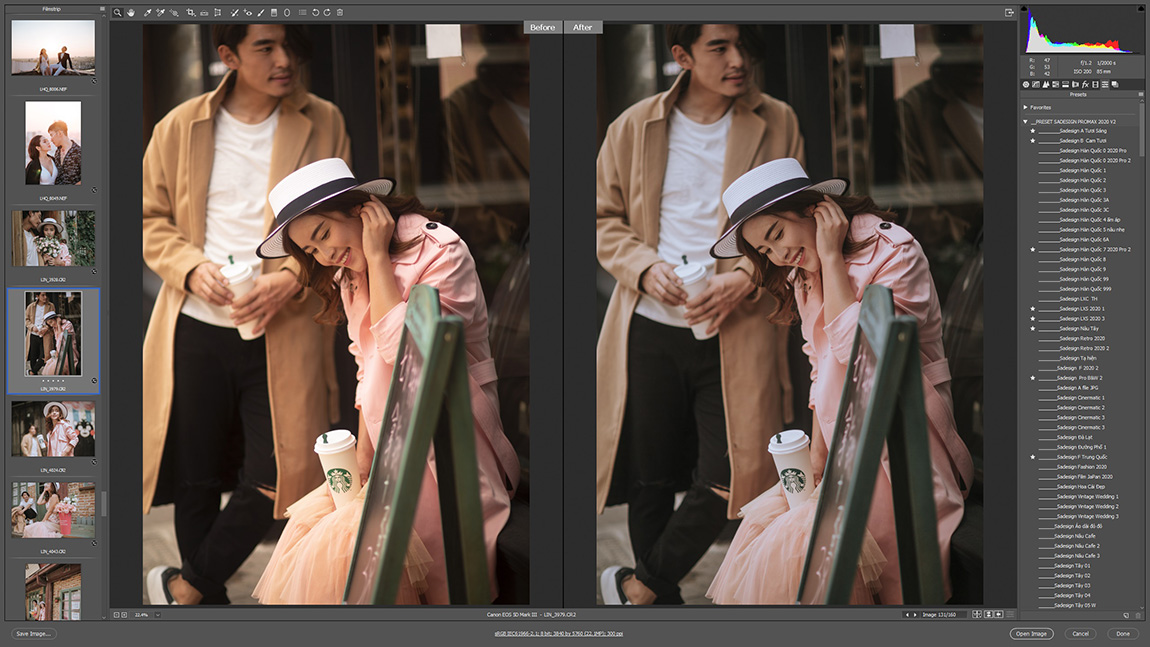This screenshot has width=1150, height=647.
Task: Open the HSL Adjustments panel tab
Action: (x=1055, y=84)
